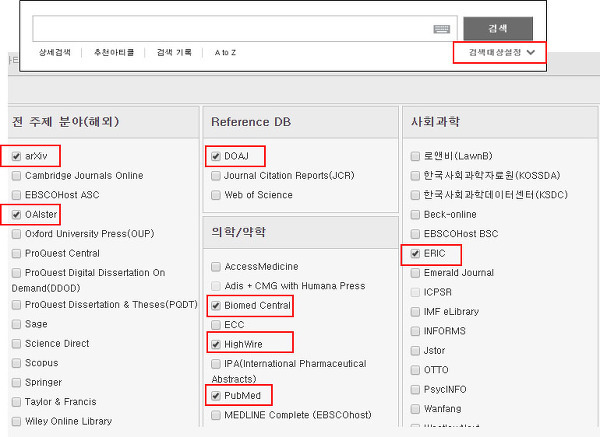The image size is (600, 437).
Task: Check the INFORMS checkbox
Action: (415, 331)
